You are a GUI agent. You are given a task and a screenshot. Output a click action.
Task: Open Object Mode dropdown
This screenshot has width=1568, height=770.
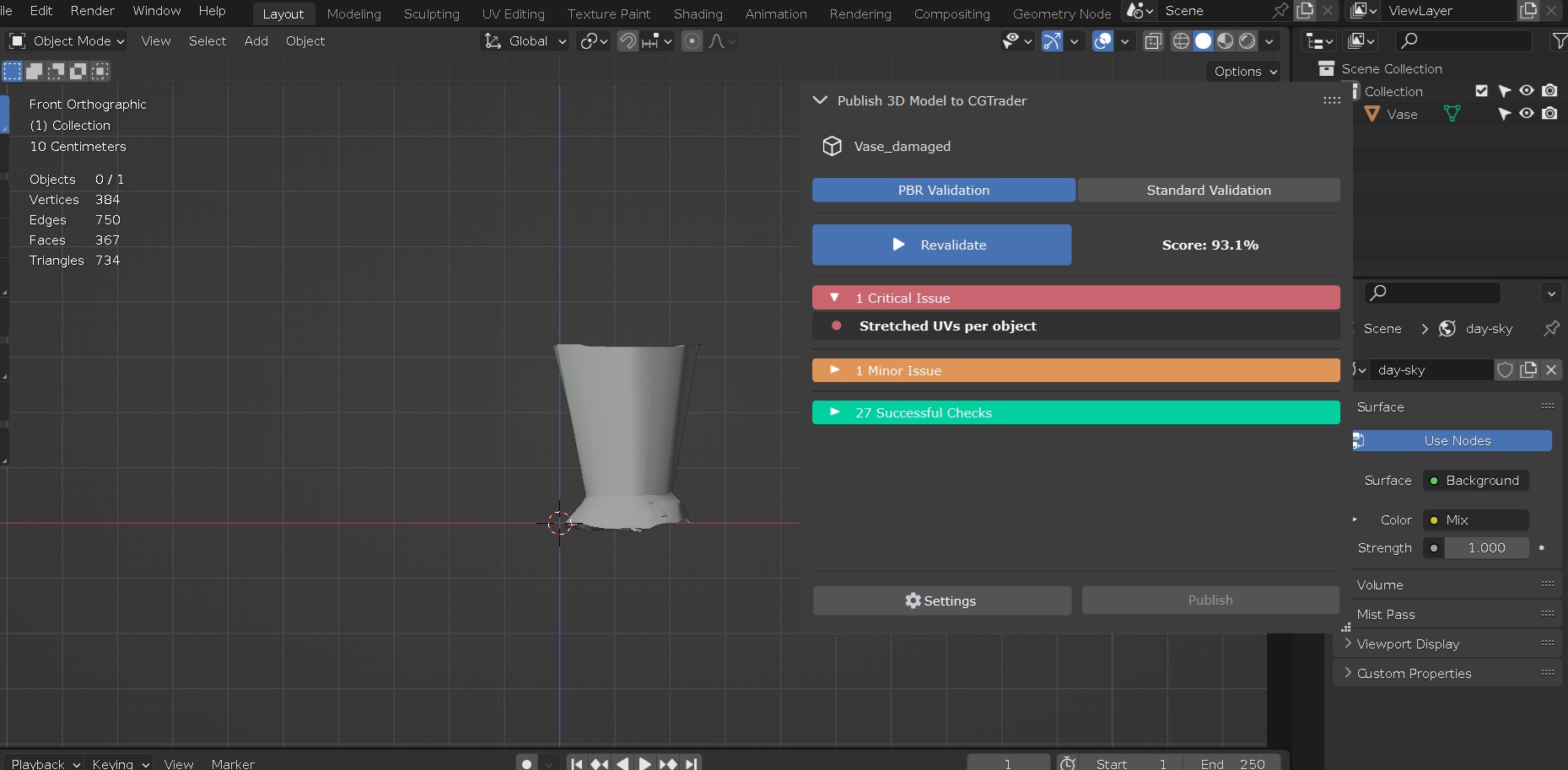click(x=66, y=40)
